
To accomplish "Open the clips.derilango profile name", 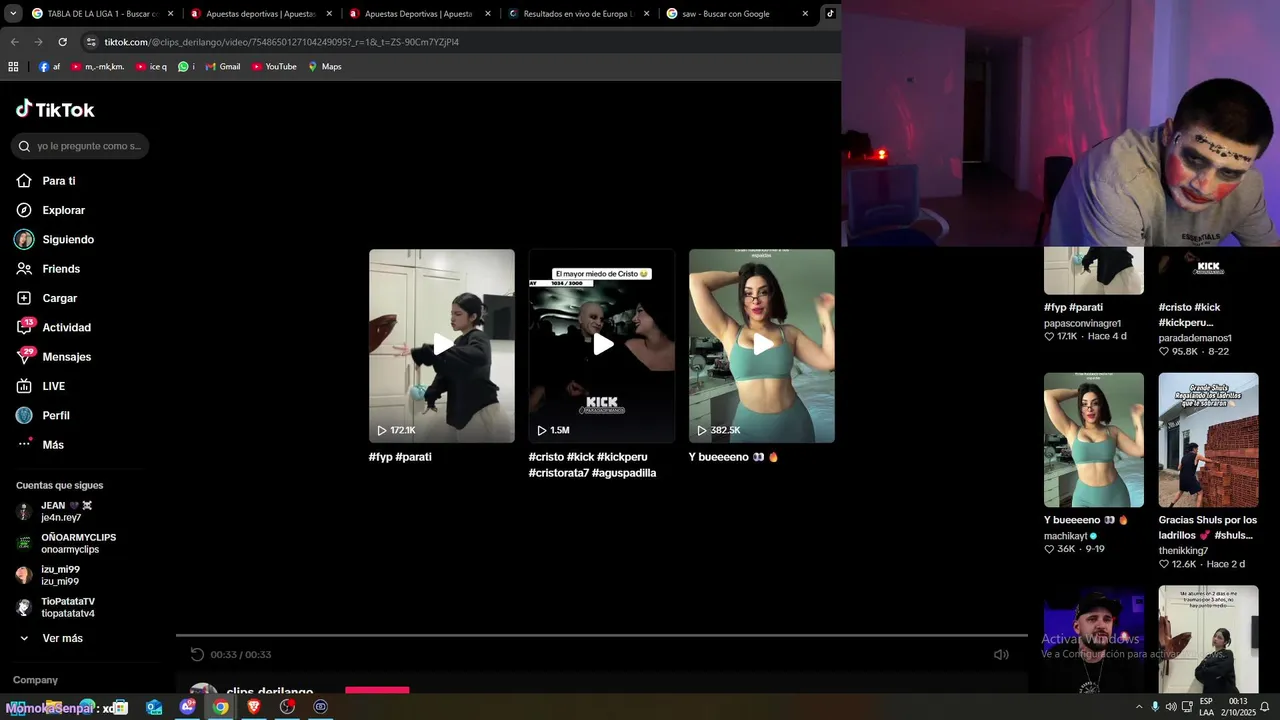I will [x=270, y=692].
